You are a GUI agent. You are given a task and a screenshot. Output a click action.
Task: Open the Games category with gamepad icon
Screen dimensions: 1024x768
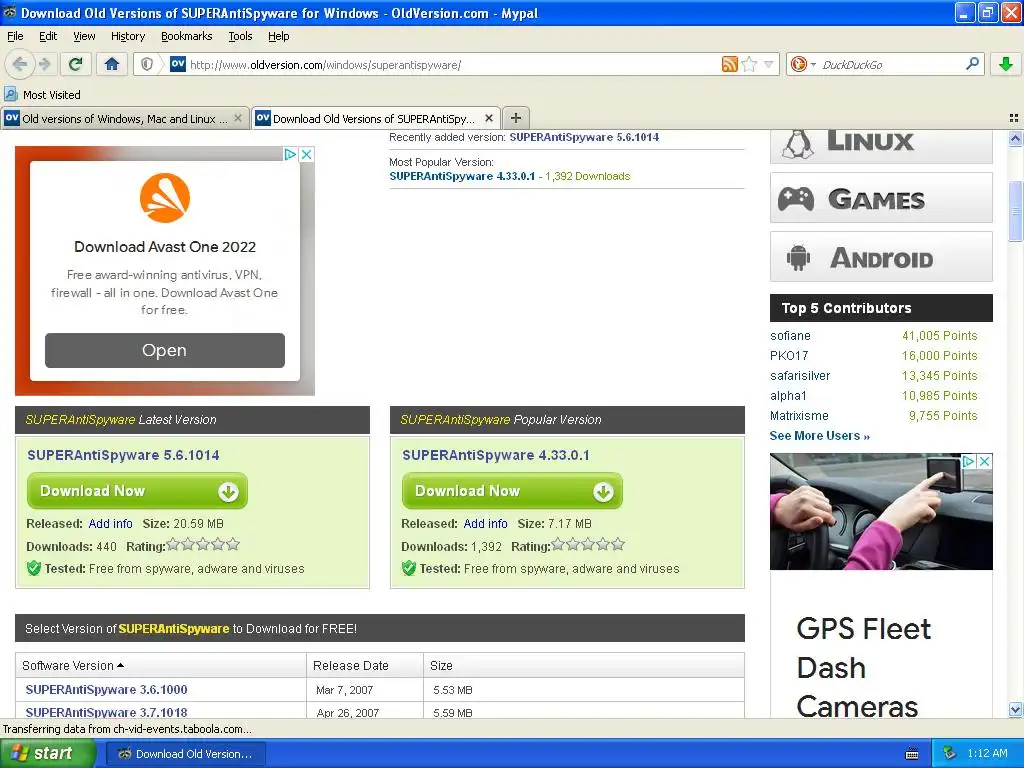(881, 198)
